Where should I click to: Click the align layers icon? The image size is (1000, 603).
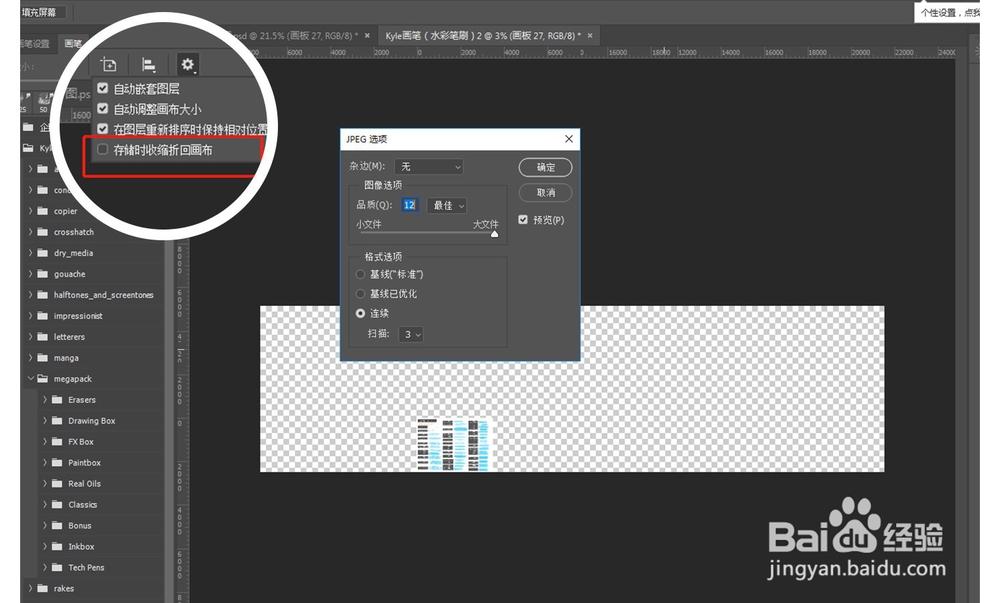[x=149, y=64]
